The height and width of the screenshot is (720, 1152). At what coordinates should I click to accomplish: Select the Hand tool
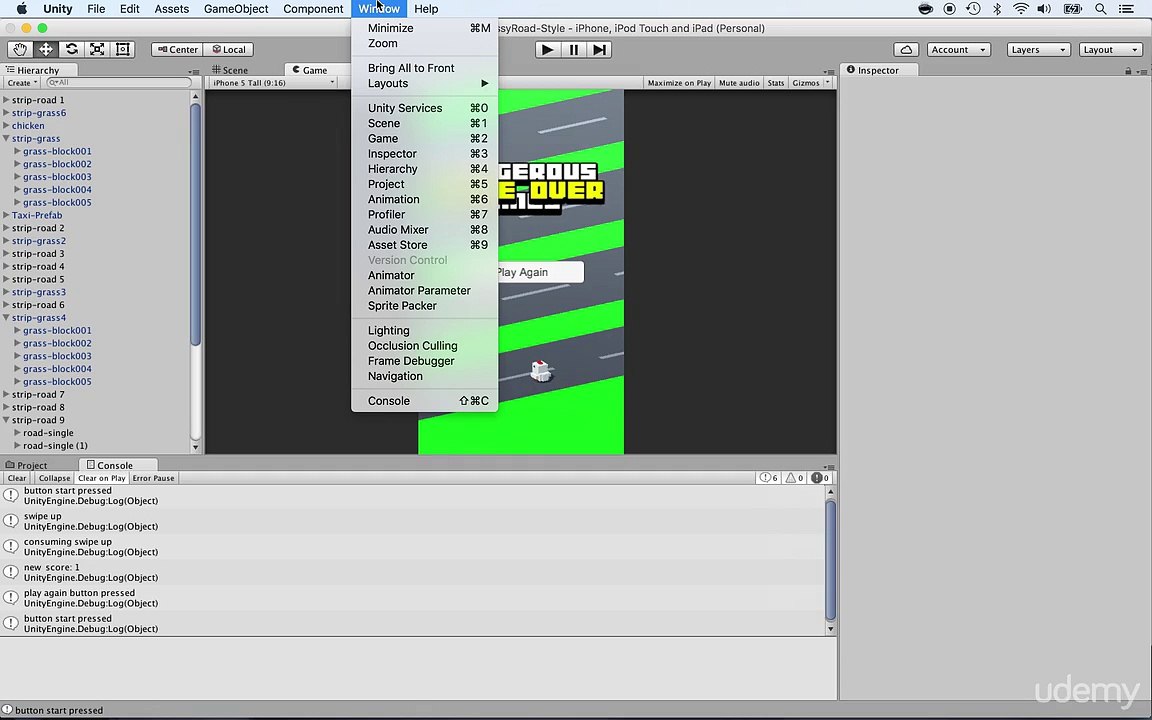(20, 49)
